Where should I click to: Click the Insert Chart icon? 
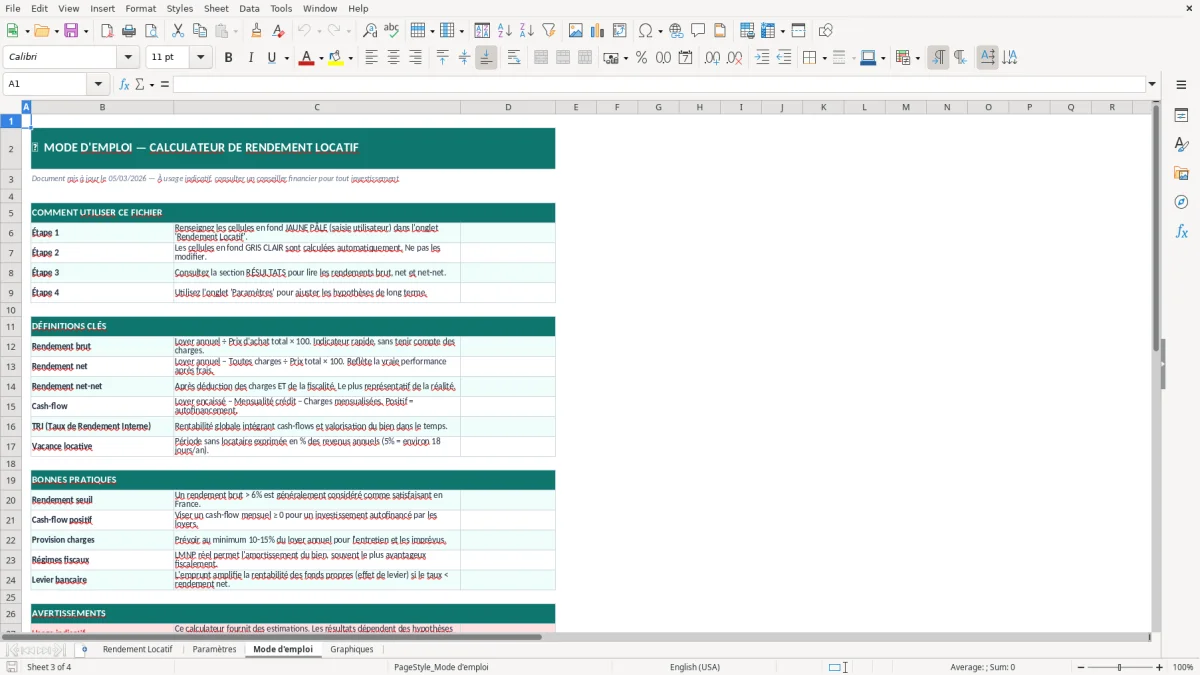point(598,31)
